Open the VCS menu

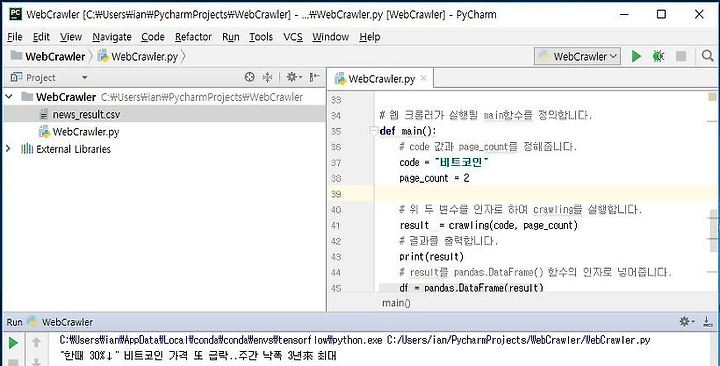click(292, 37)
